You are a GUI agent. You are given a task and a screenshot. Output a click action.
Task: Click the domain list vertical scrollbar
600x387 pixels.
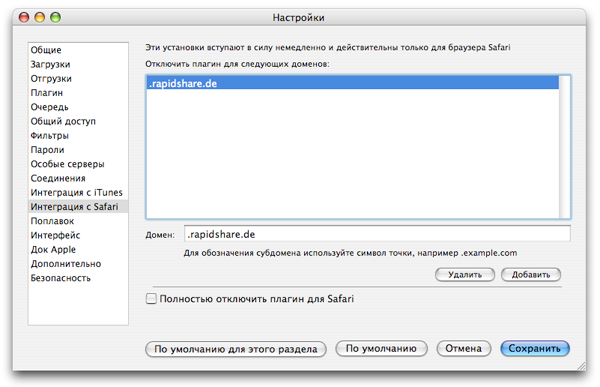click(x=564, y=147)
